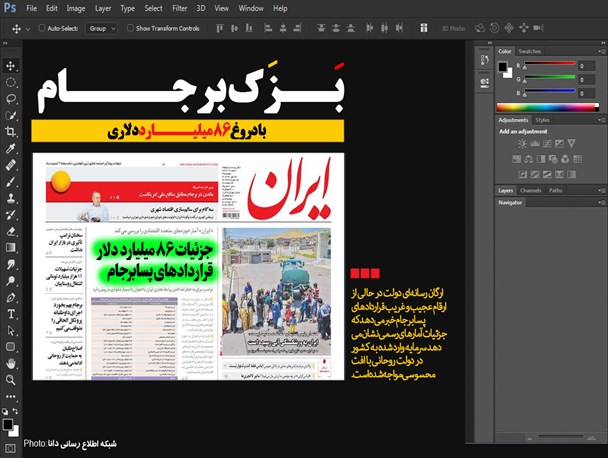Select the Path Selection arrow tool
Image resolution: width=608 pixels, height=458 pixels.
pos(10,330)
